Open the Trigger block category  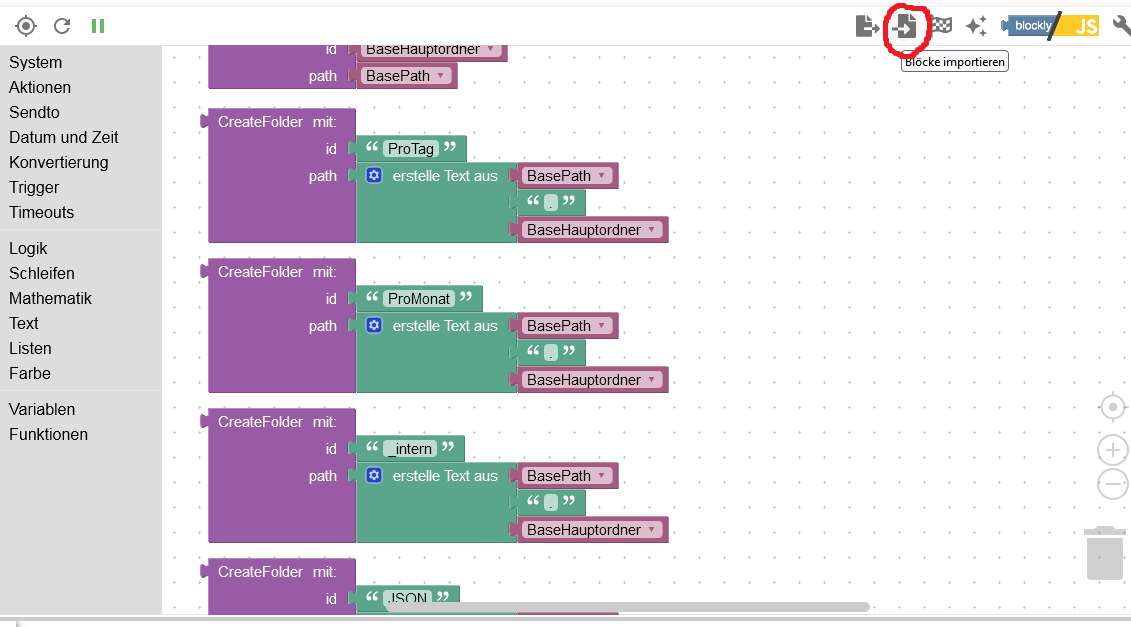(34, 187)
